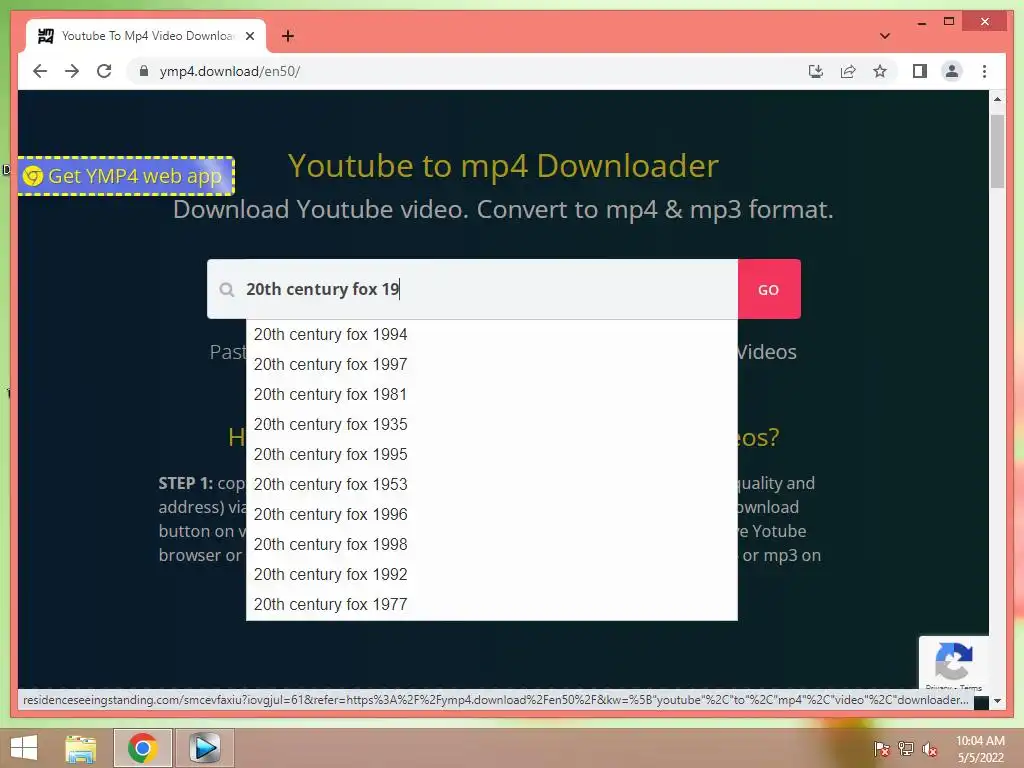The width and height of the screenshot is (1024, 768).
Task: Click the vertical scrollbar thumb
Action: point(997,152)
